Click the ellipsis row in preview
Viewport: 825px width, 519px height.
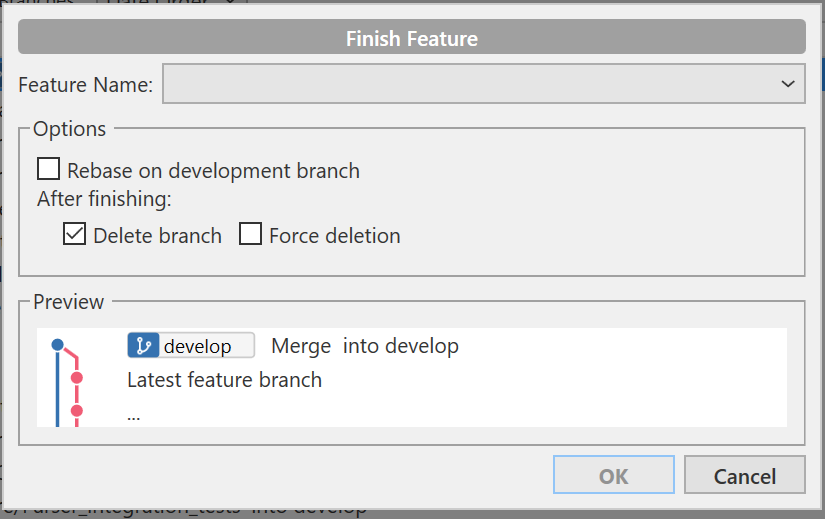(134, 416)
